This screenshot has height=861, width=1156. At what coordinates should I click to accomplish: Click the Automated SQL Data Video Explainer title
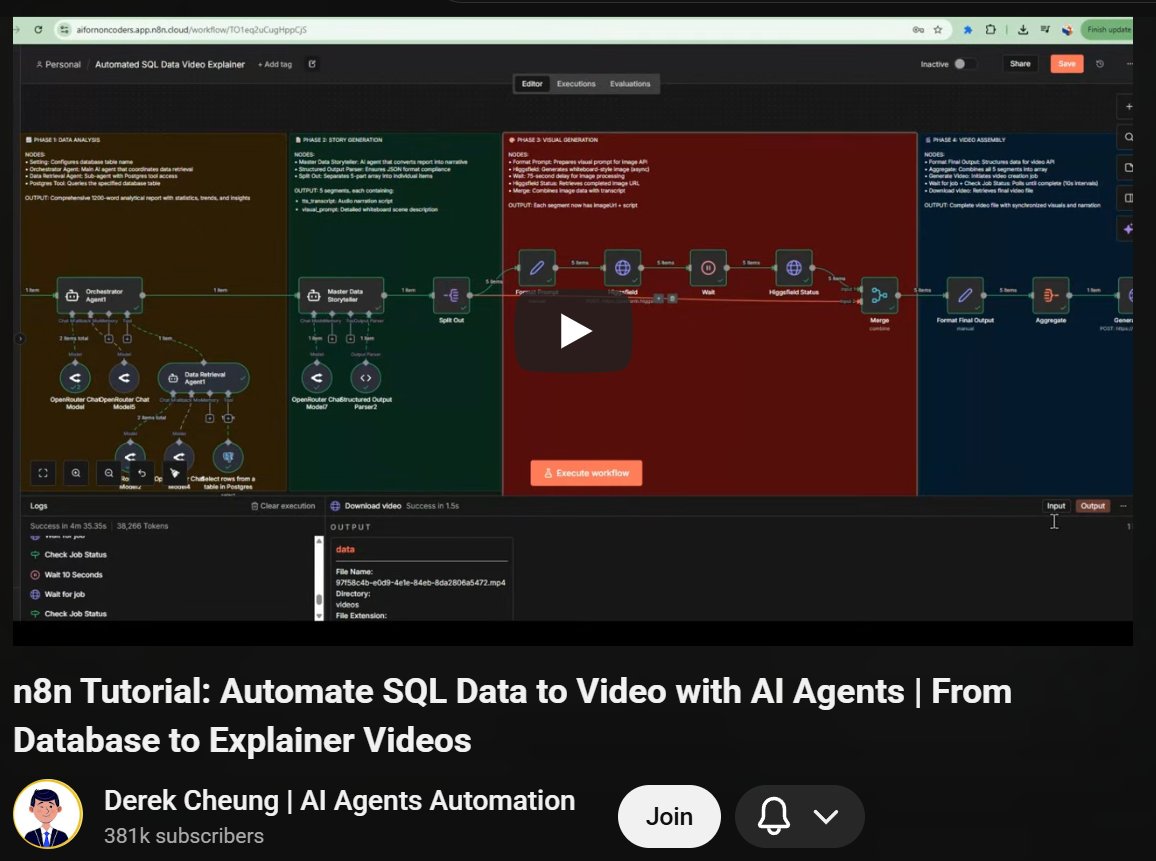point(170,64)
